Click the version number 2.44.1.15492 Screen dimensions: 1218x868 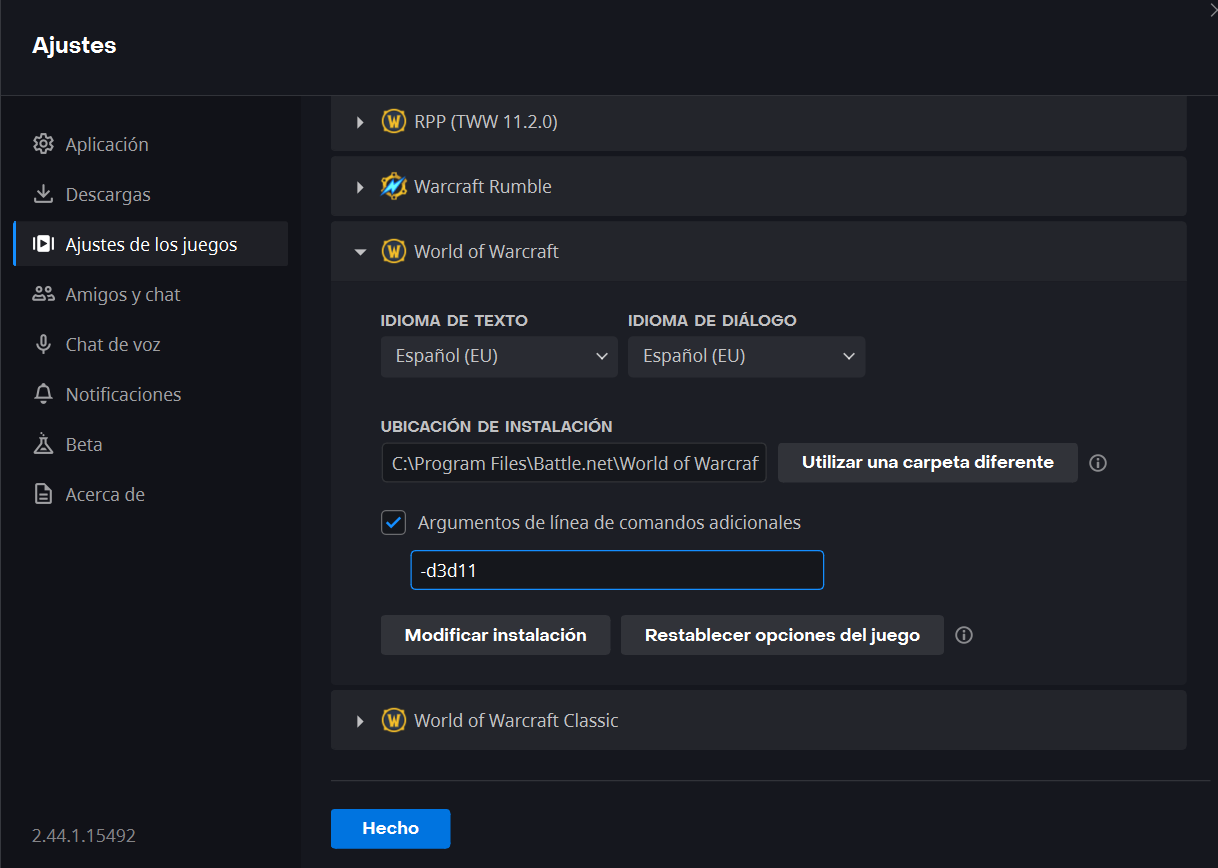coord(84,835)
